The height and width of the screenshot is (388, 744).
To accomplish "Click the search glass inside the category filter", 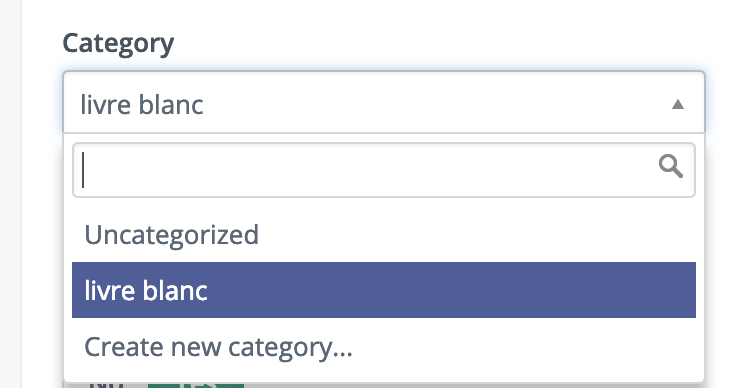I will pos(670,166).
